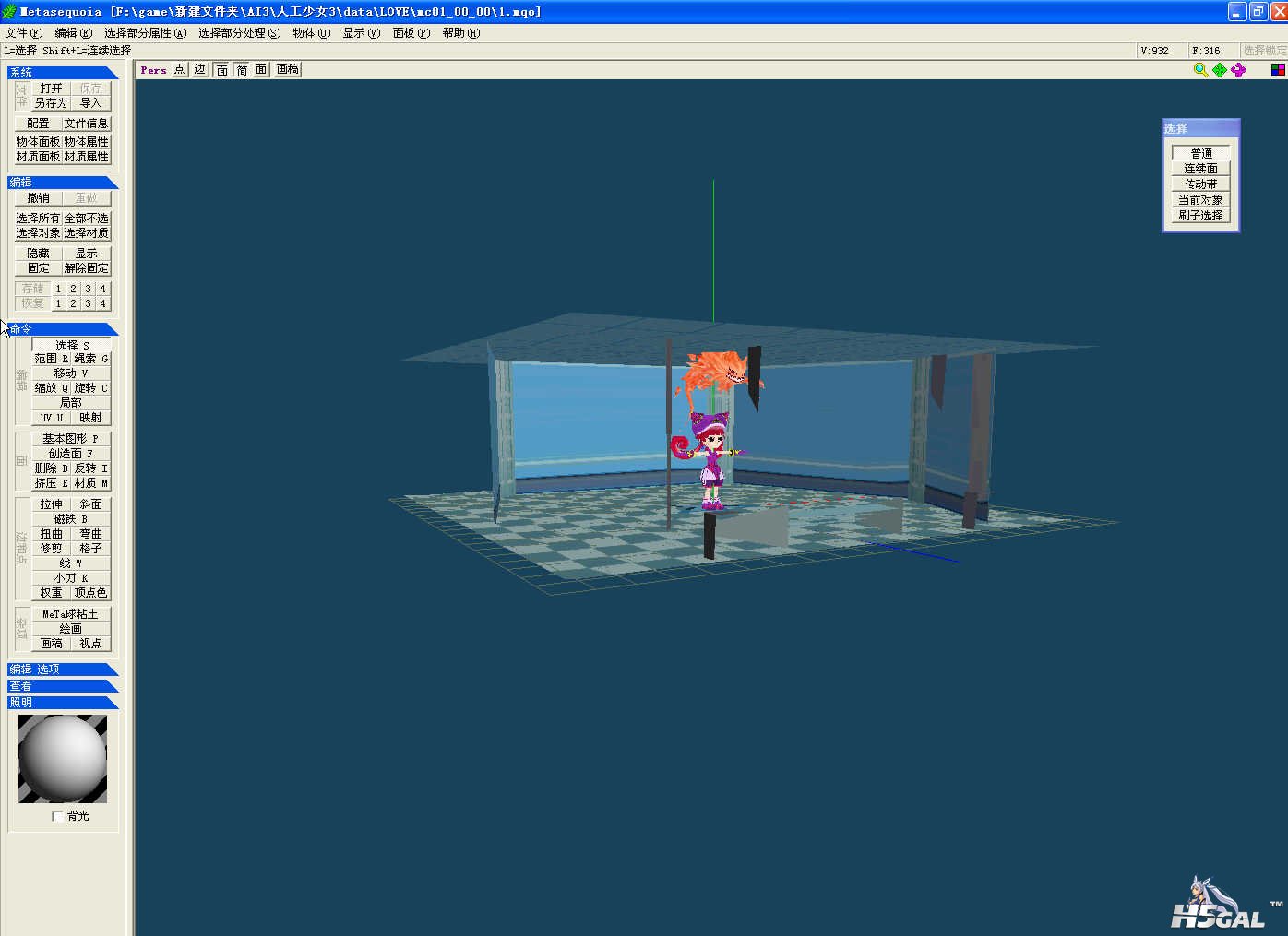Activate the 基本图形 P primitive tool

(71, 439)
